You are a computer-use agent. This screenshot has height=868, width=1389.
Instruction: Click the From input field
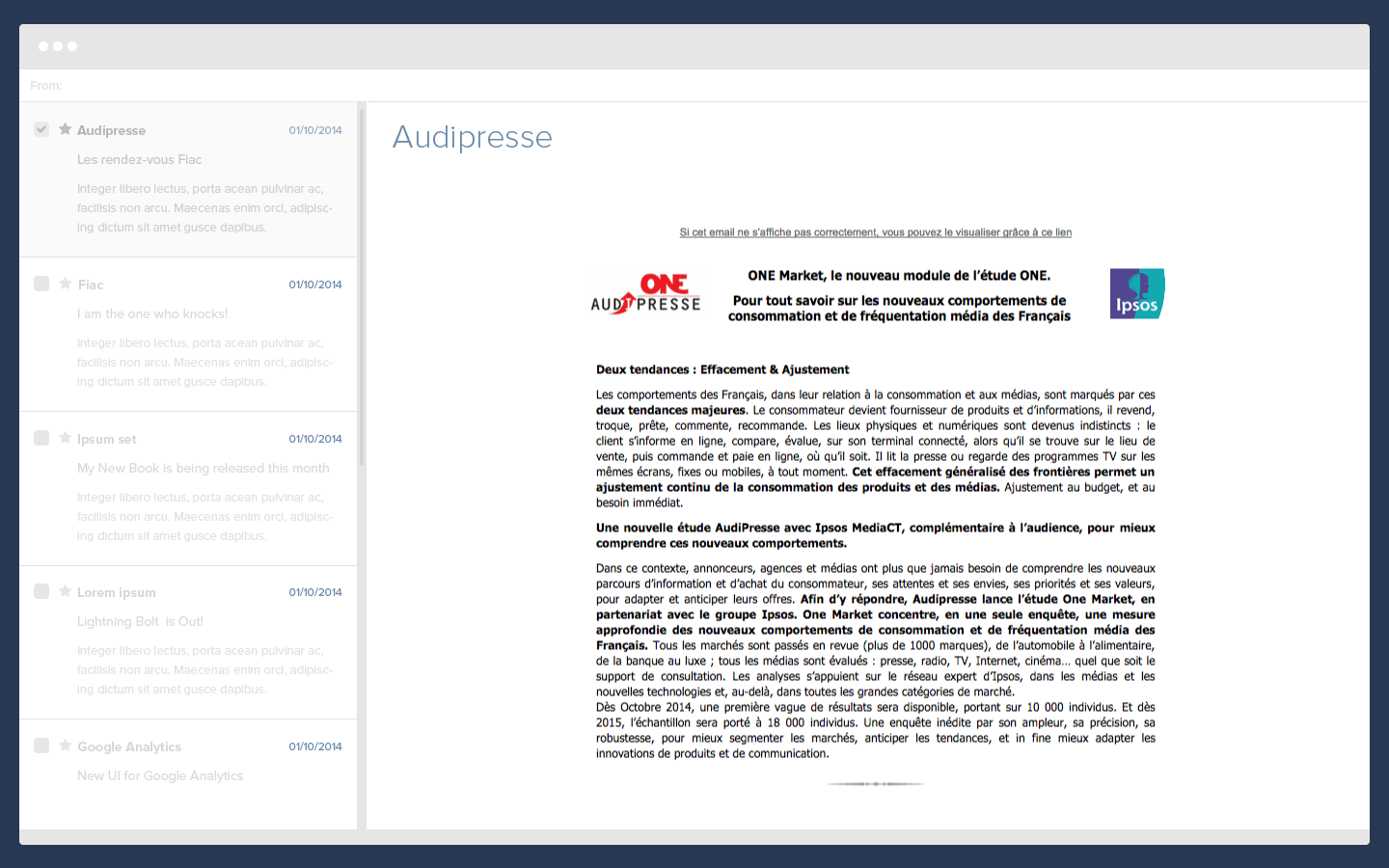(x=694, y=86)
